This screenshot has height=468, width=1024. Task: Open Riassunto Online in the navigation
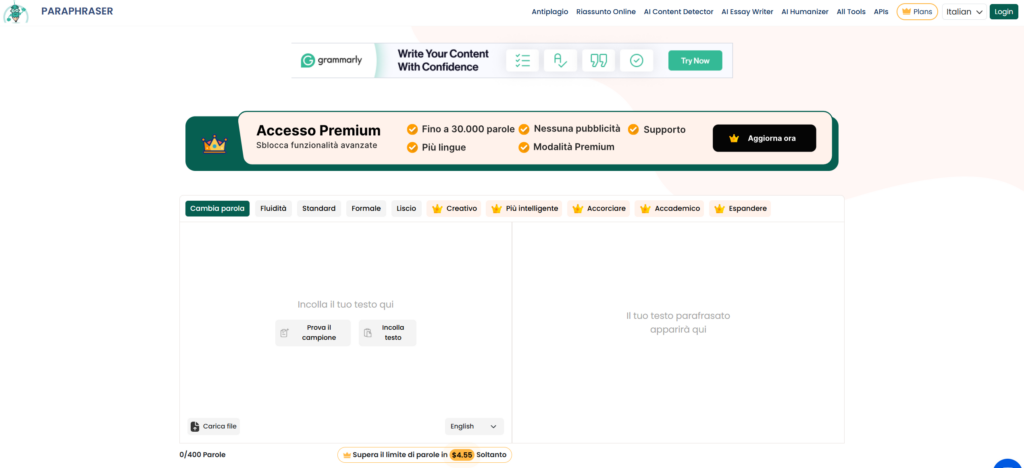606,12
